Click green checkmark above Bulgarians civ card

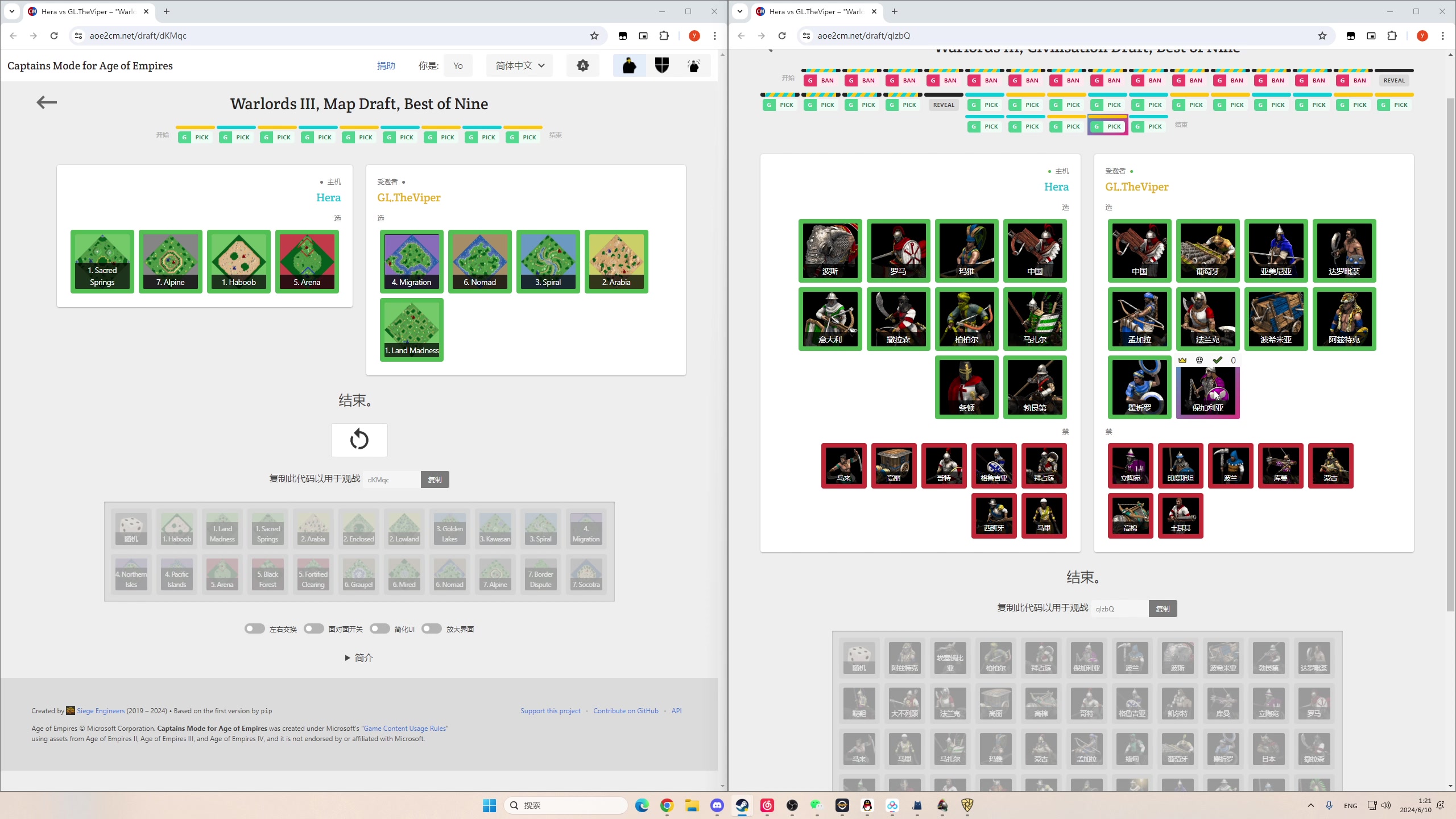[x=1218, y=360]
